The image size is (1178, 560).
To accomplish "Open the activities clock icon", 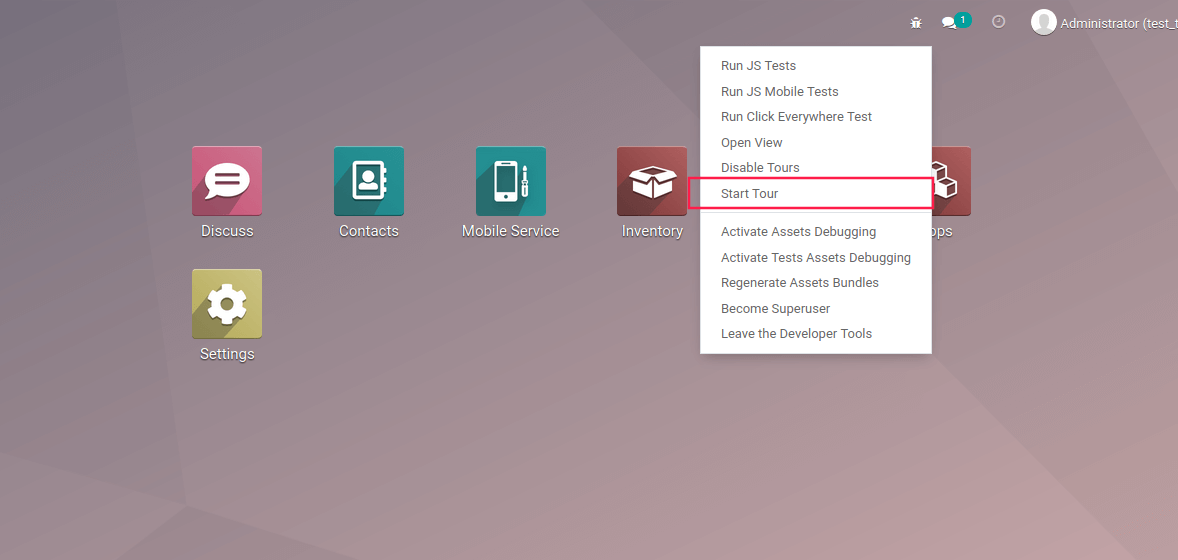I will tap(998, 22).
